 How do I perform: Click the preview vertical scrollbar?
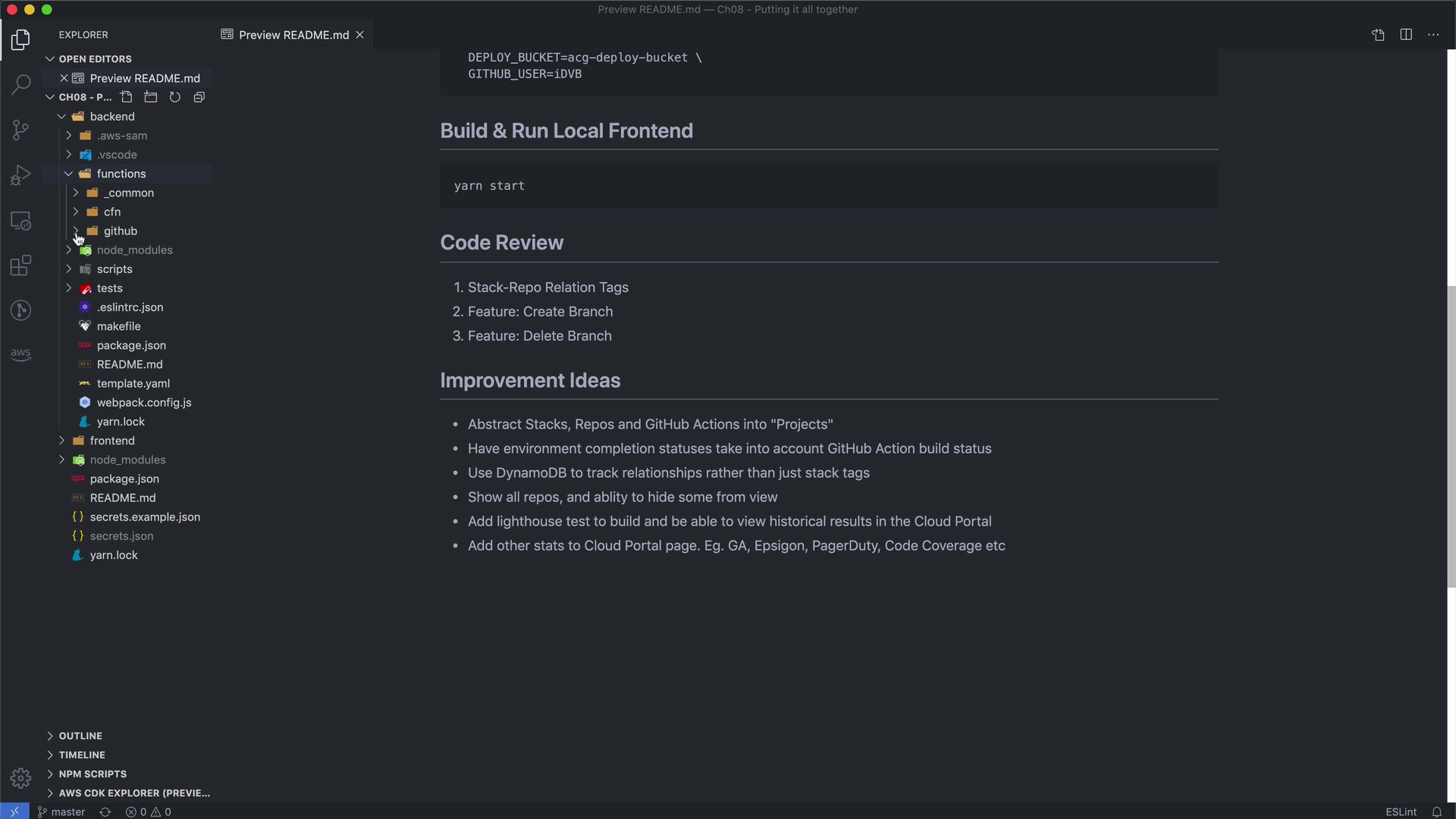click(x=1451, y=436)
